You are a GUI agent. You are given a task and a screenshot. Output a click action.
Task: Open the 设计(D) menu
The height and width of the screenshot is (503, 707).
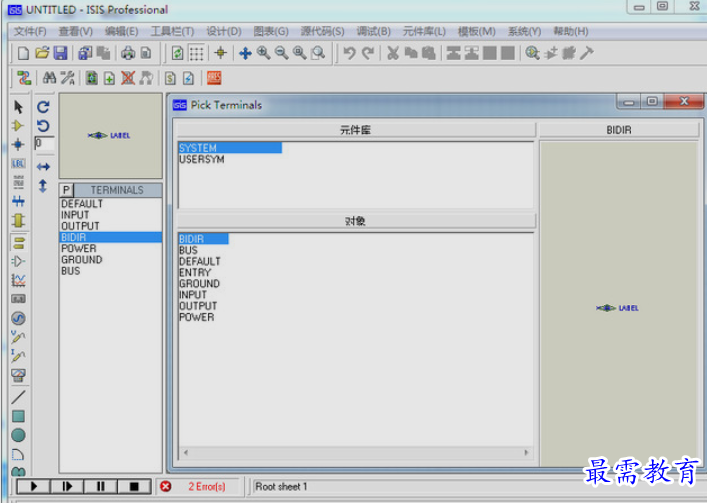coord(224,32)
